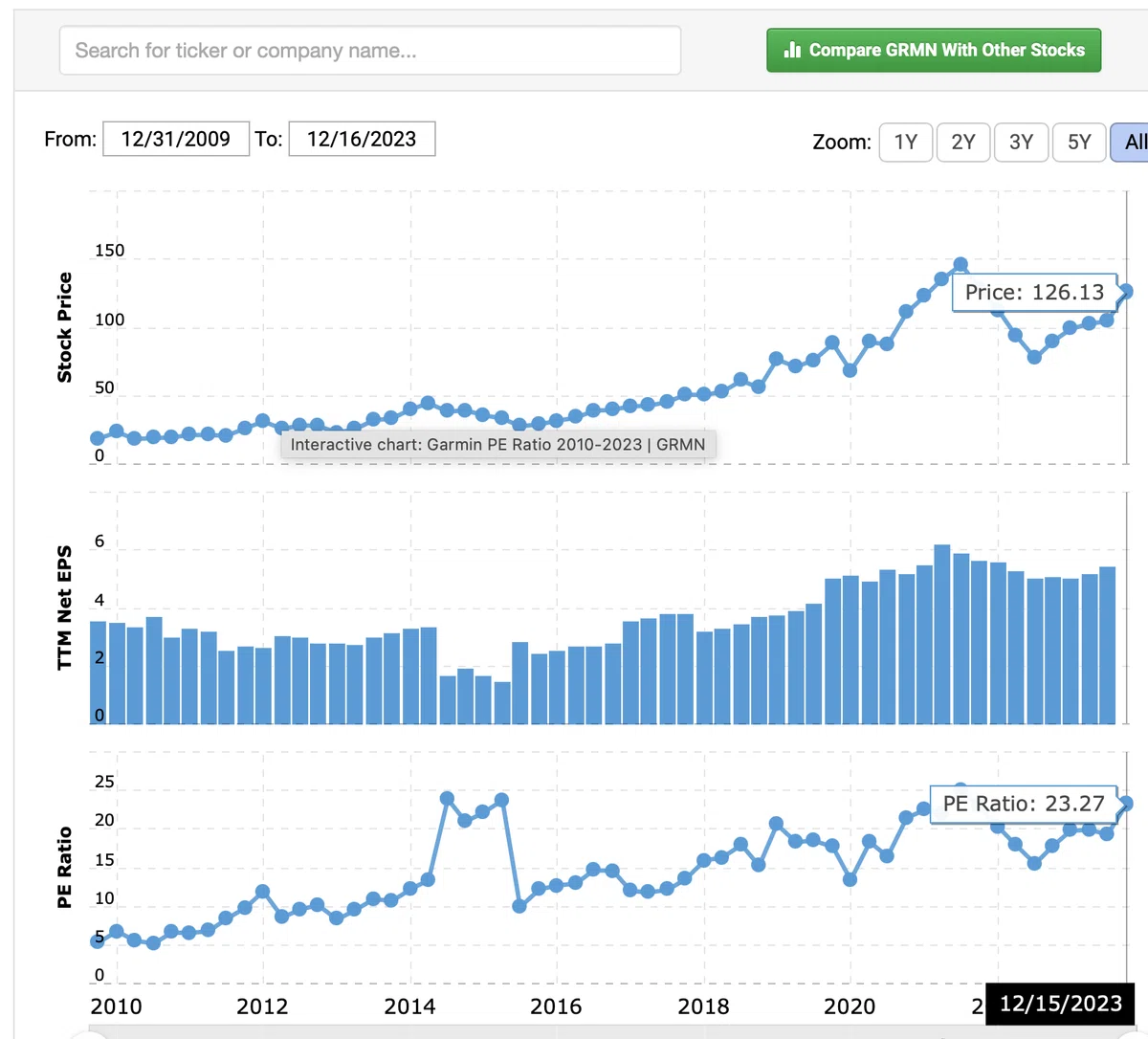Viewport: 1148px width, 1039px height.
Task: Click the last PE ratio data point
Action: [x=1126, y=804]
